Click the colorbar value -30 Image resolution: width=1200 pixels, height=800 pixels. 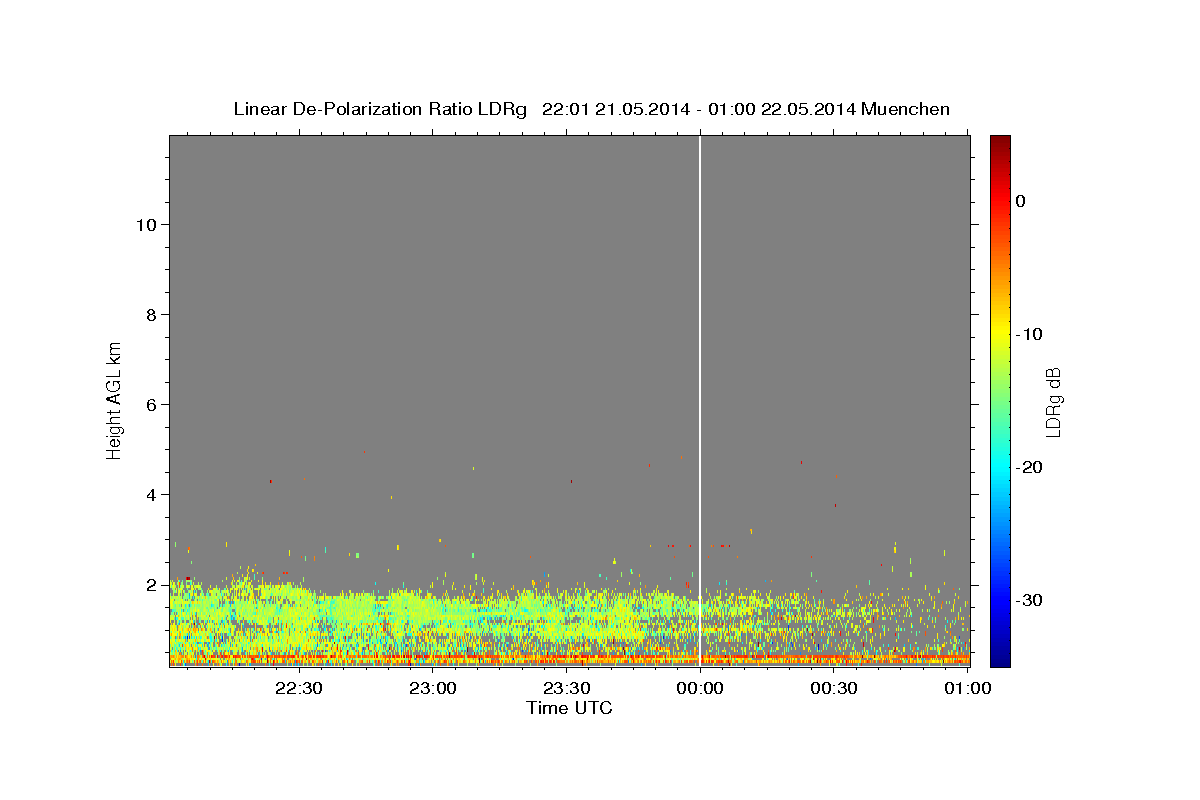click(x=1029, y=600)
